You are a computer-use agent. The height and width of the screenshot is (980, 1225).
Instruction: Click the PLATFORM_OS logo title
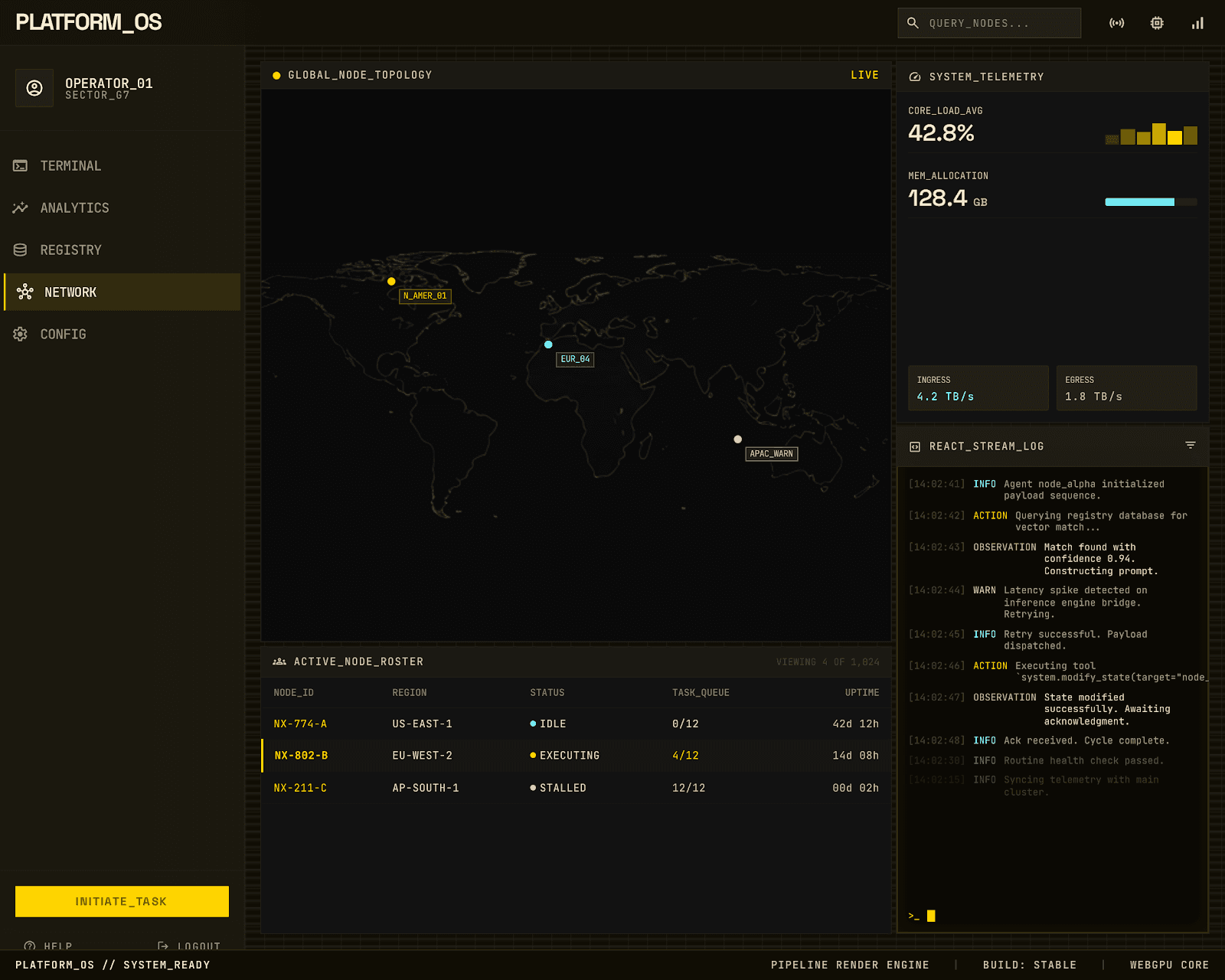[89, 22]
